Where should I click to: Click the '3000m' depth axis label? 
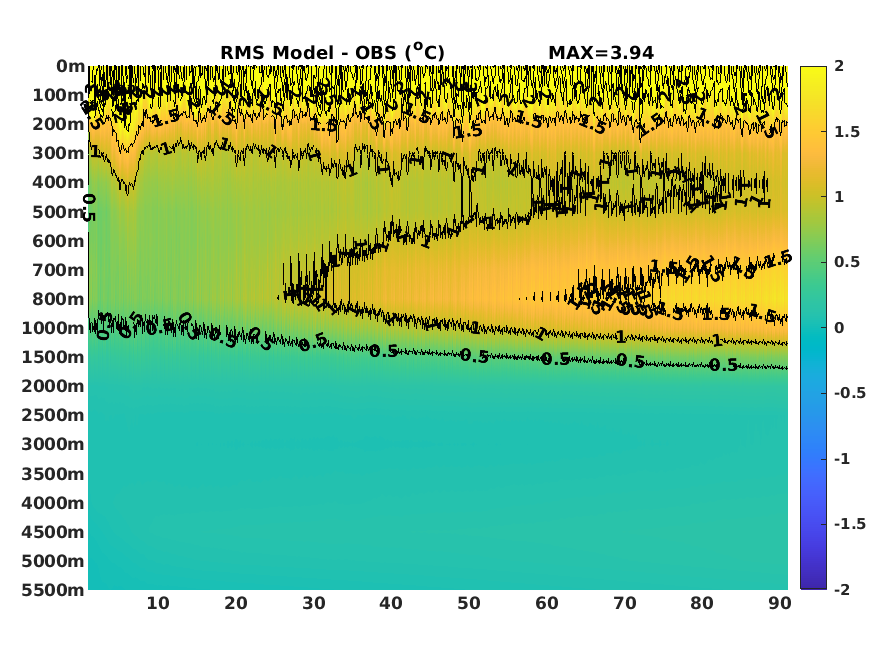pos(53,444)
